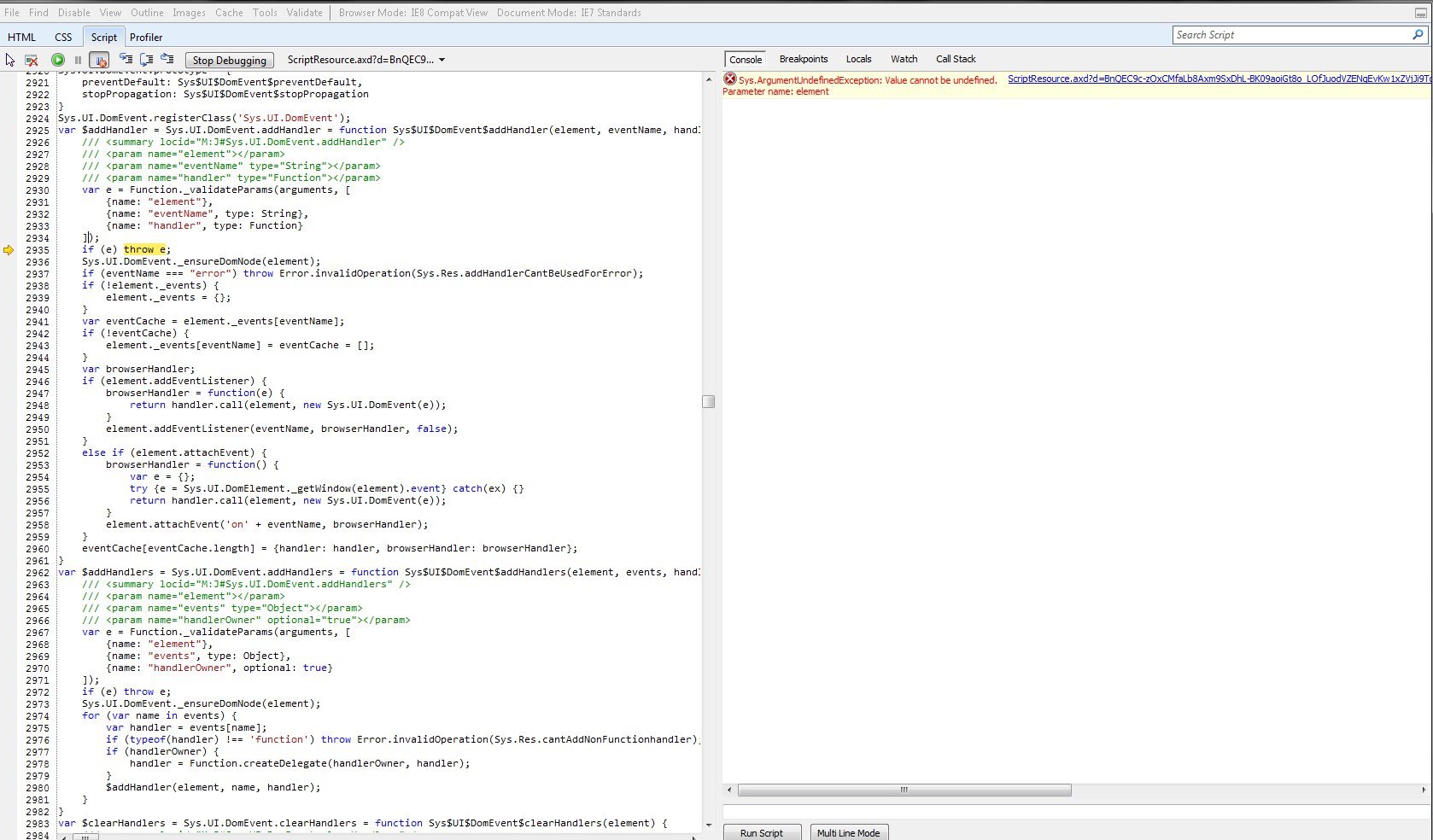
Task: Click the Step Over icon
Action: click(x=147, y=59)
